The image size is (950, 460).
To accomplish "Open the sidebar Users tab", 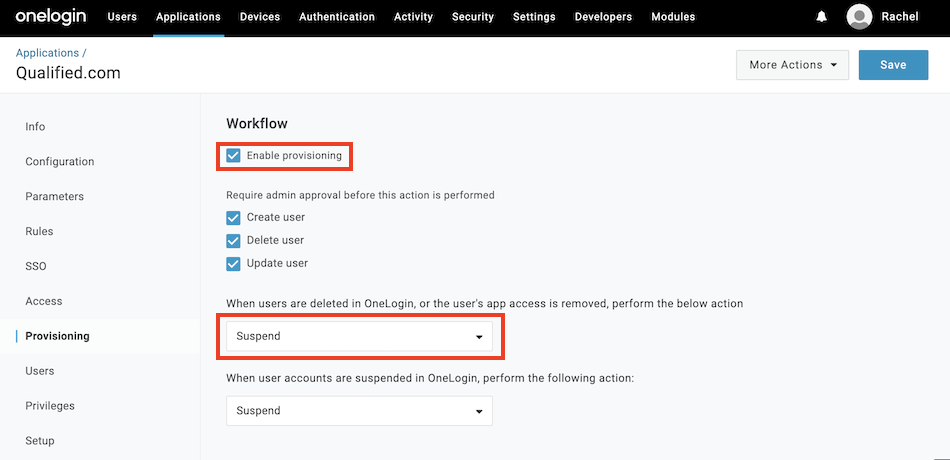I will pos(39,371).
